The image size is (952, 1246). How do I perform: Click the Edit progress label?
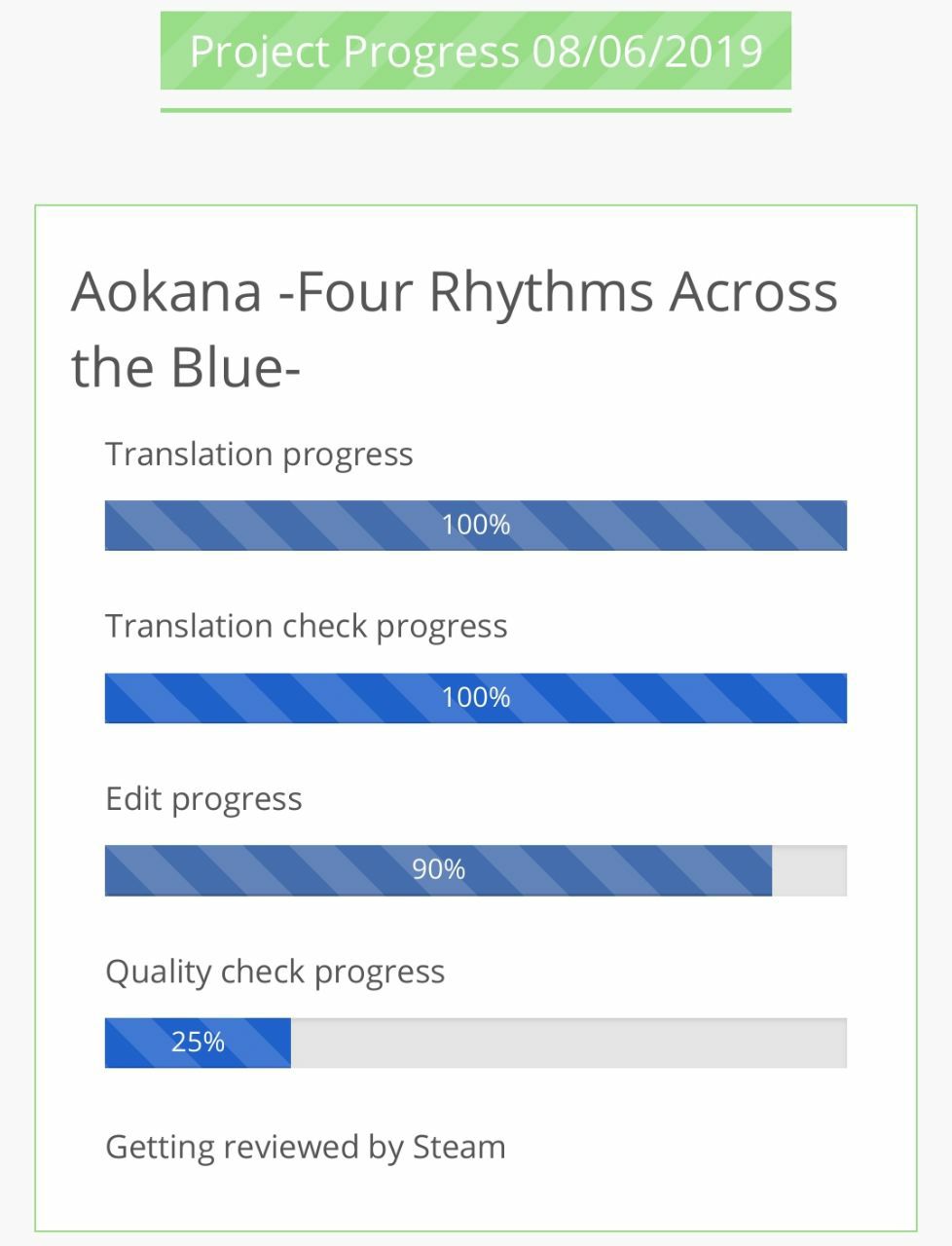point(203,799)
